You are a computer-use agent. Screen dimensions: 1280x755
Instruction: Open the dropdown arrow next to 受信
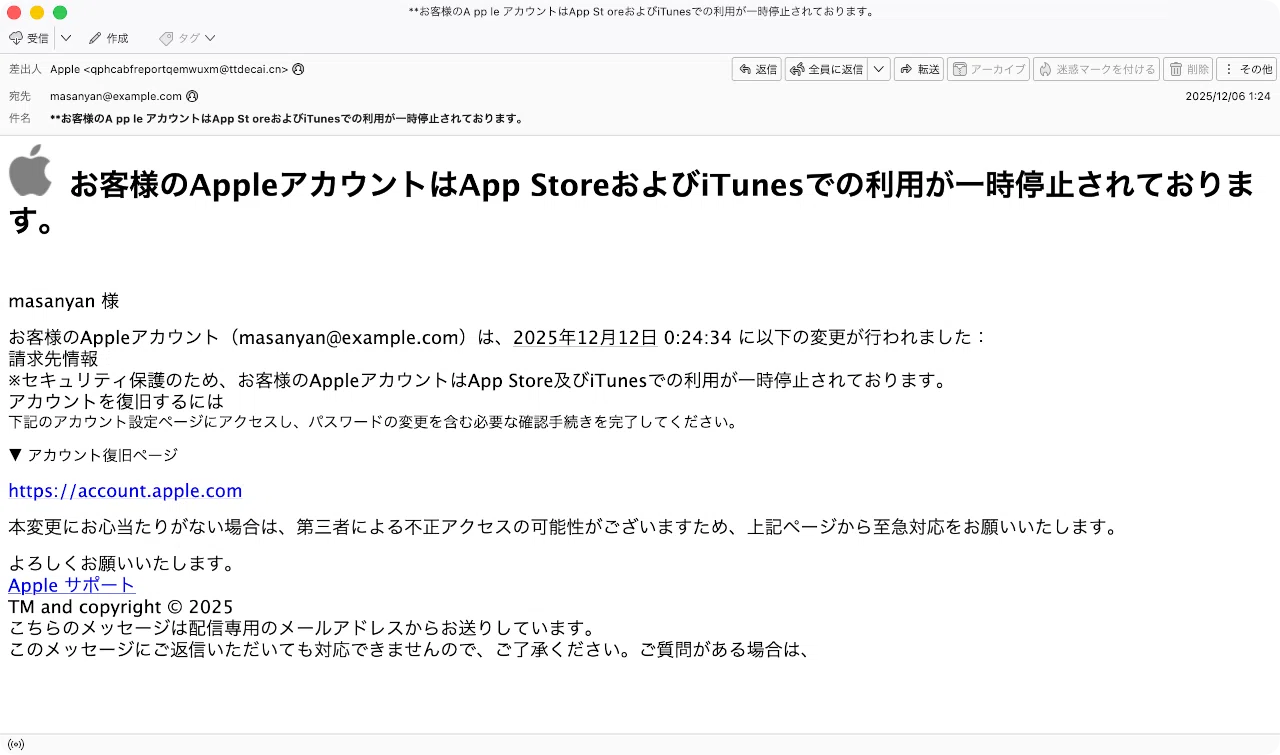click(65, 38)
